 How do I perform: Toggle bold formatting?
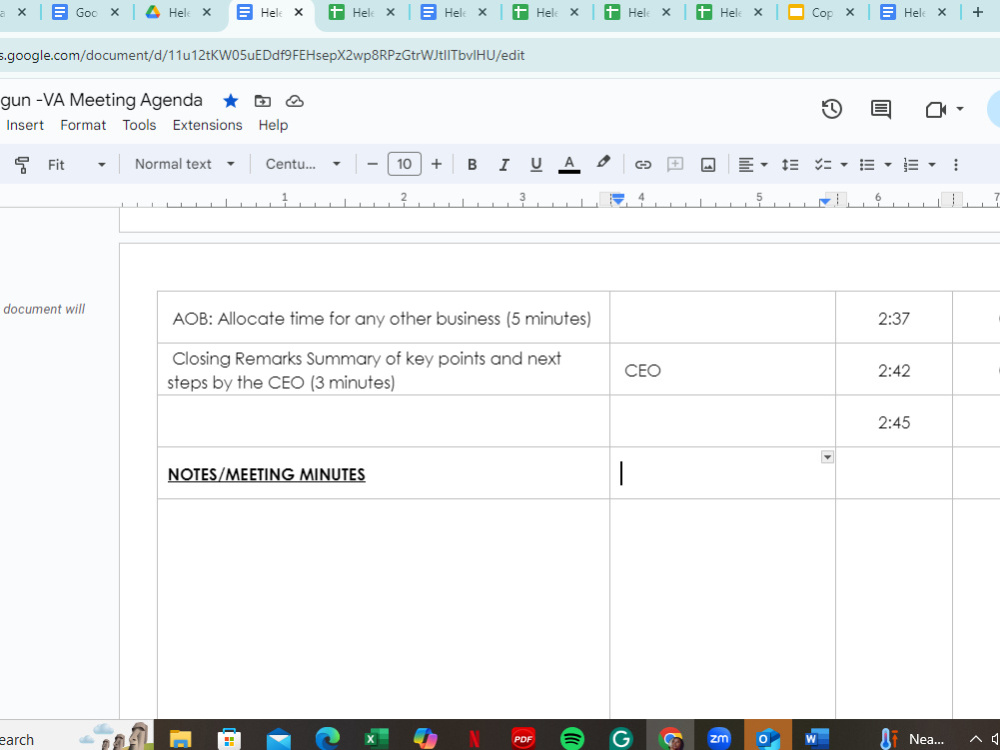472,165
